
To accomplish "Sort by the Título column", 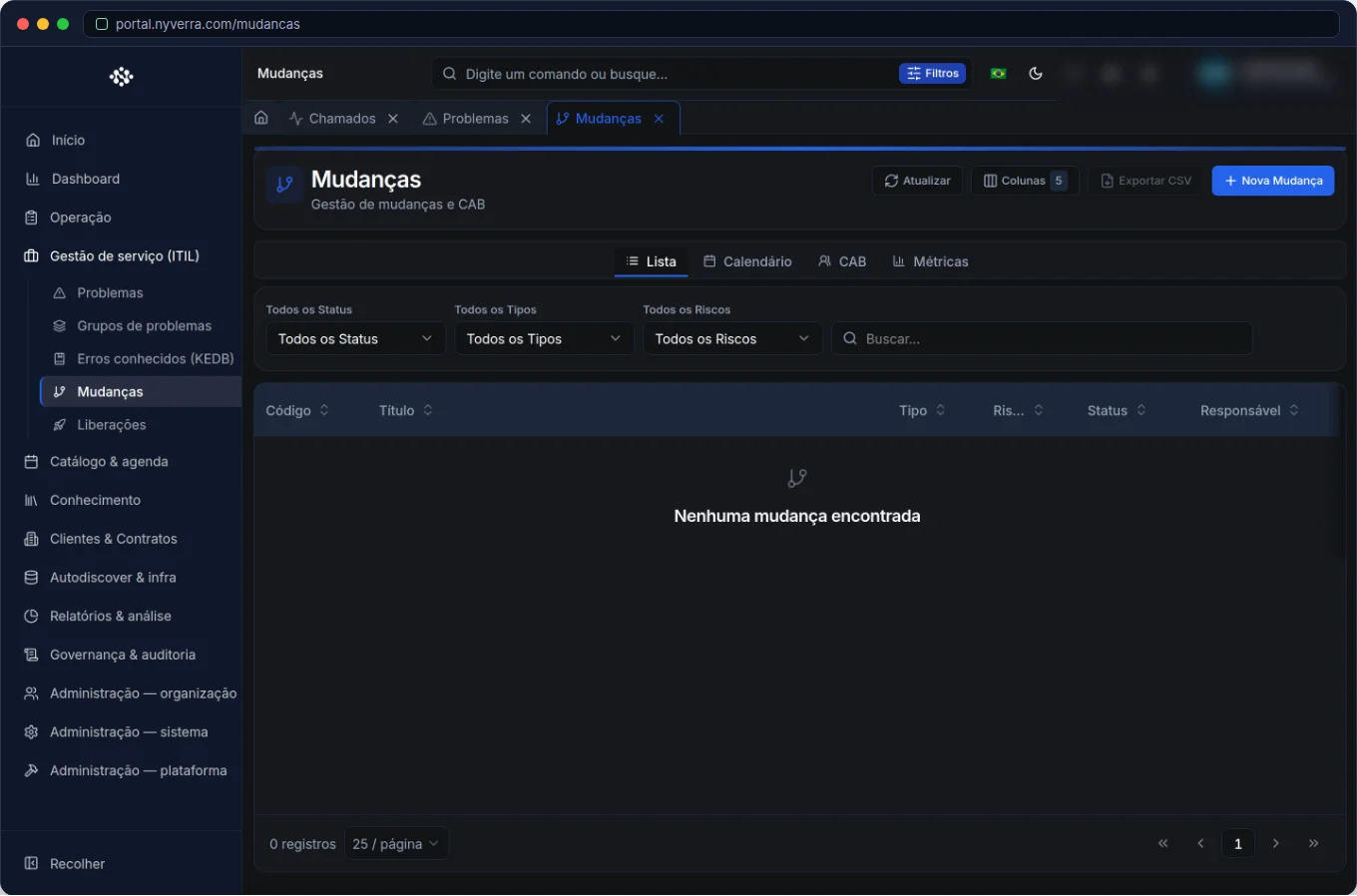I will pos(406,410).
